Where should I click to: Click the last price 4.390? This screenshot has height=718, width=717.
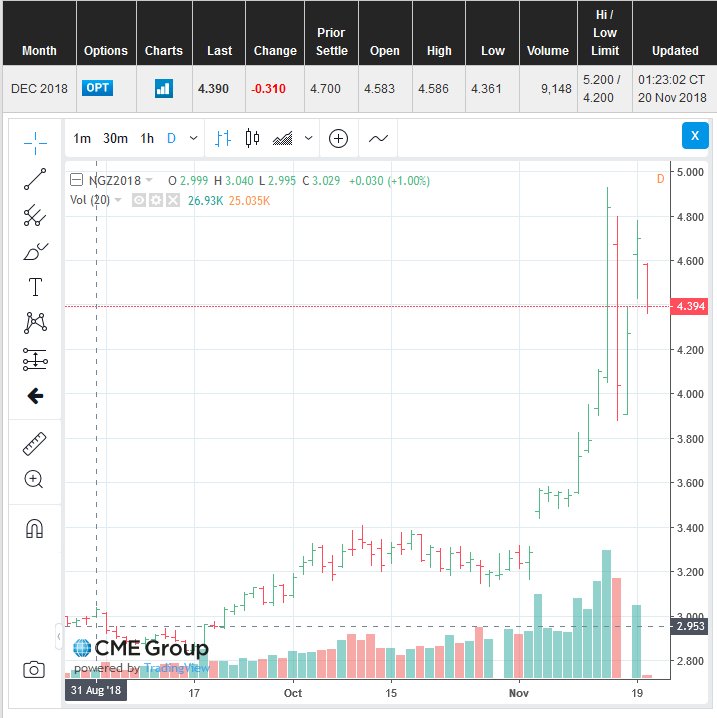(213, 88)
